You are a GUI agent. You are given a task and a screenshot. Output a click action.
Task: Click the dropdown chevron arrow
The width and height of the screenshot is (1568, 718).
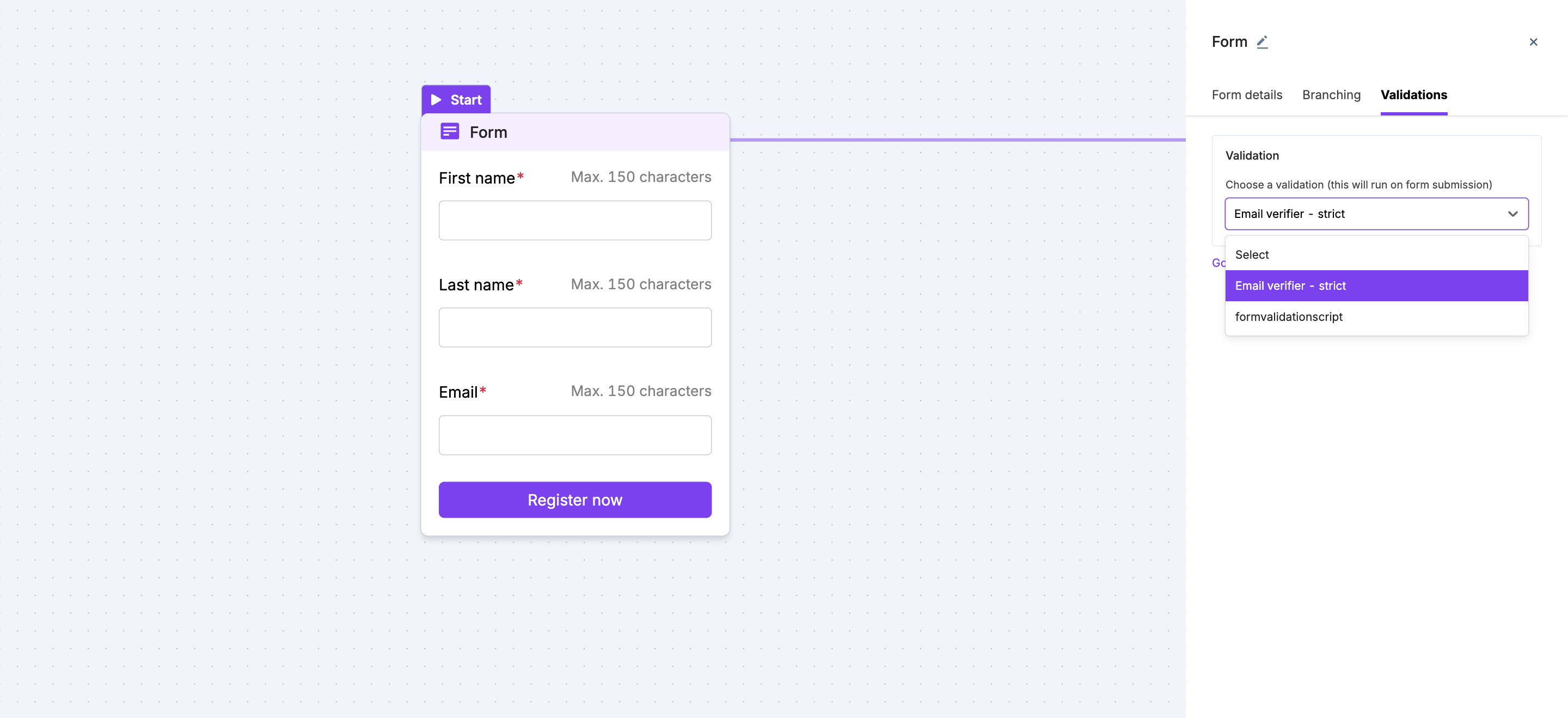pyautogui.click(x=1512, y=214)
